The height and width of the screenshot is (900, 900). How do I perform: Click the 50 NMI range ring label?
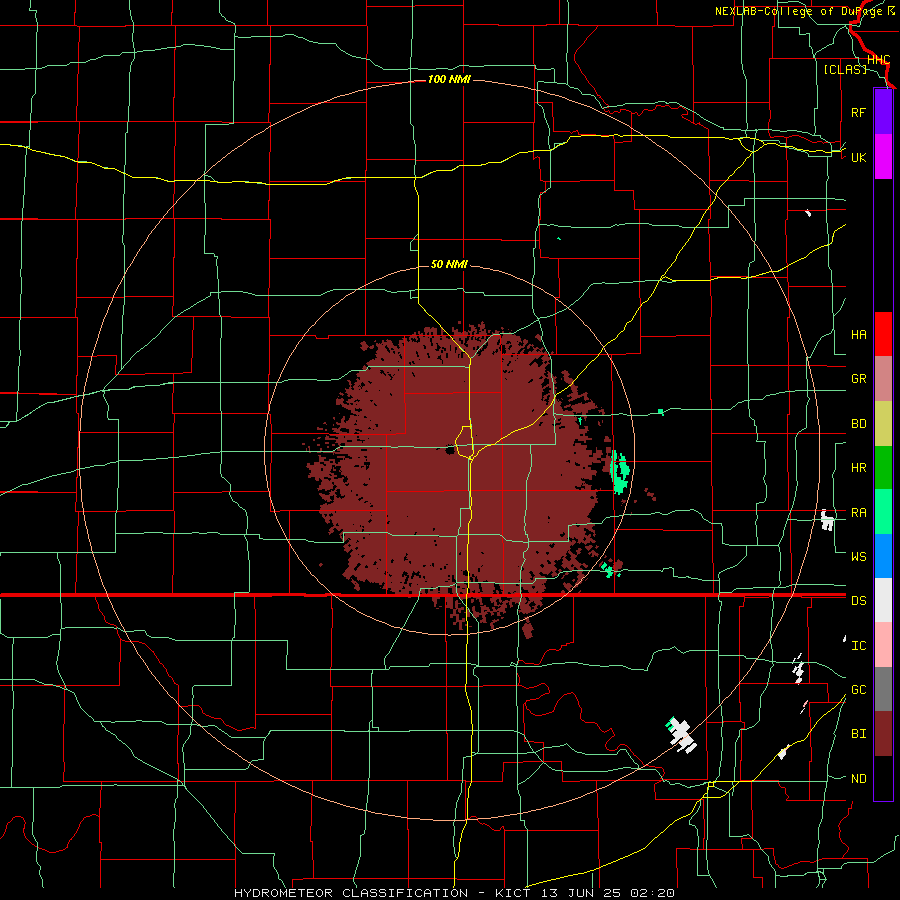[x=449, y=264]
